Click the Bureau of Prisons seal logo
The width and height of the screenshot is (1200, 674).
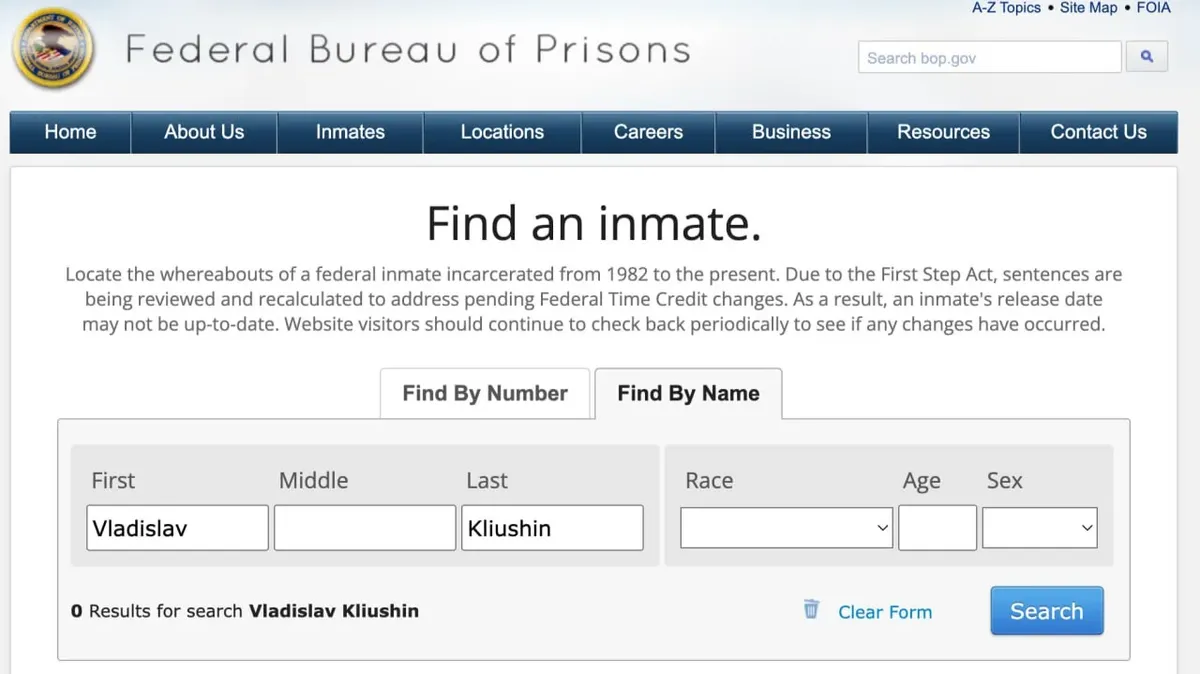pos(53,48)
